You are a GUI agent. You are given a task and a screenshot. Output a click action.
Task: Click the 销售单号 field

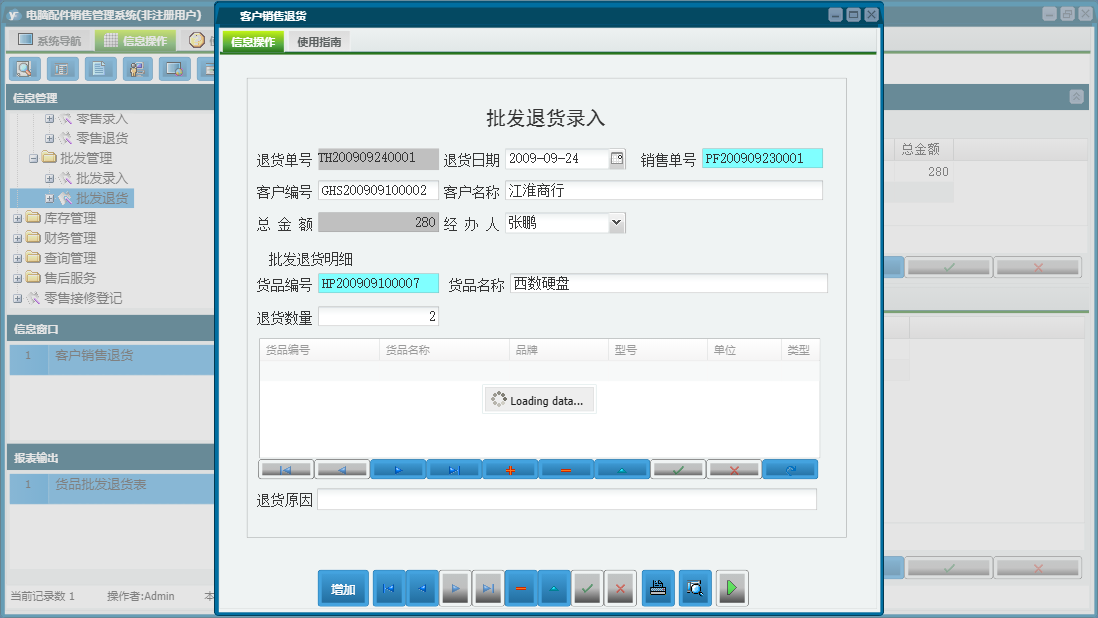click(x=762, y=158)
